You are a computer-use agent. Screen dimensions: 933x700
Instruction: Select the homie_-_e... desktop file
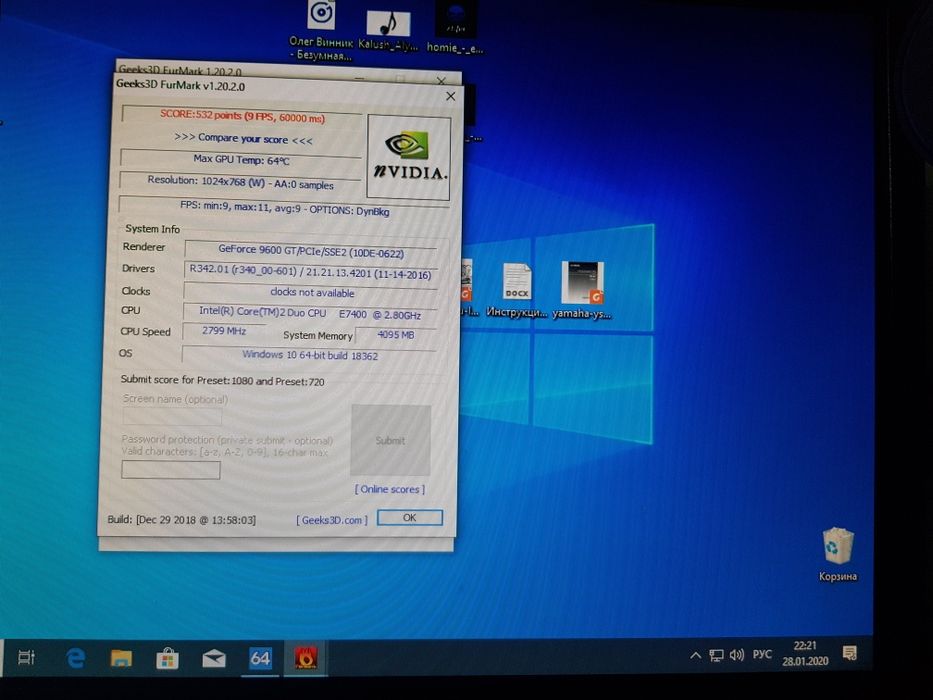455,27
